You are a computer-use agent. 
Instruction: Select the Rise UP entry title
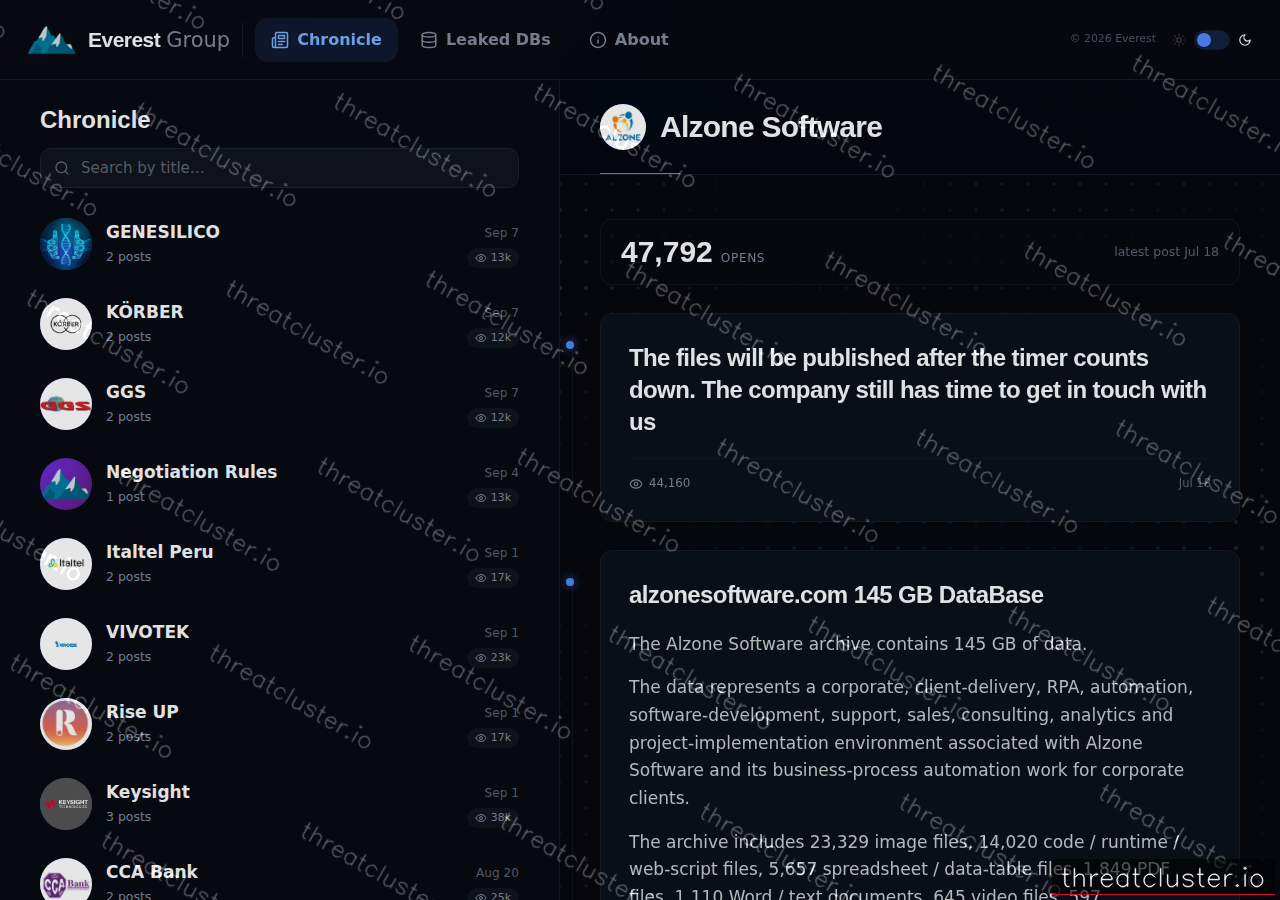pos(142,712)
